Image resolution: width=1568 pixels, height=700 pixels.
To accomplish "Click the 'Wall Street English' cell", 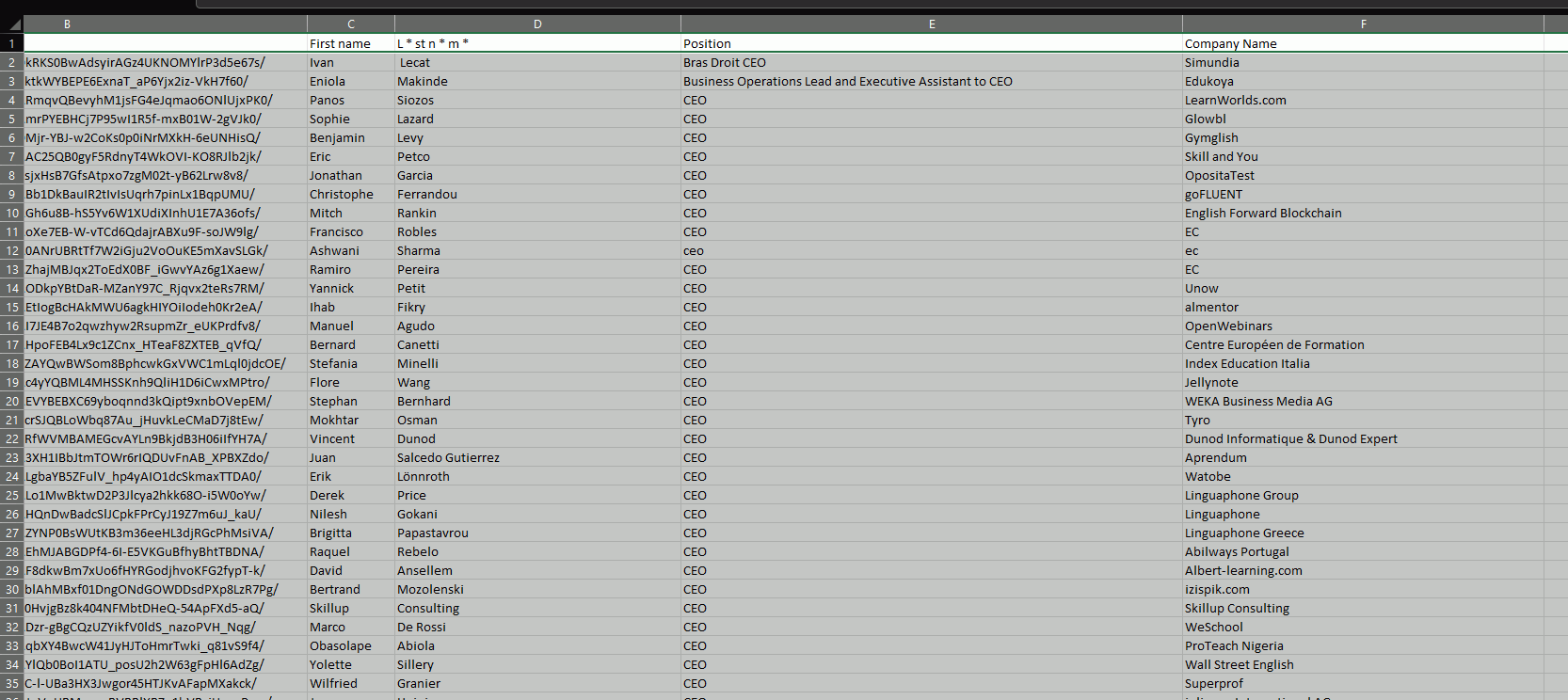I will coord(1363,664).
